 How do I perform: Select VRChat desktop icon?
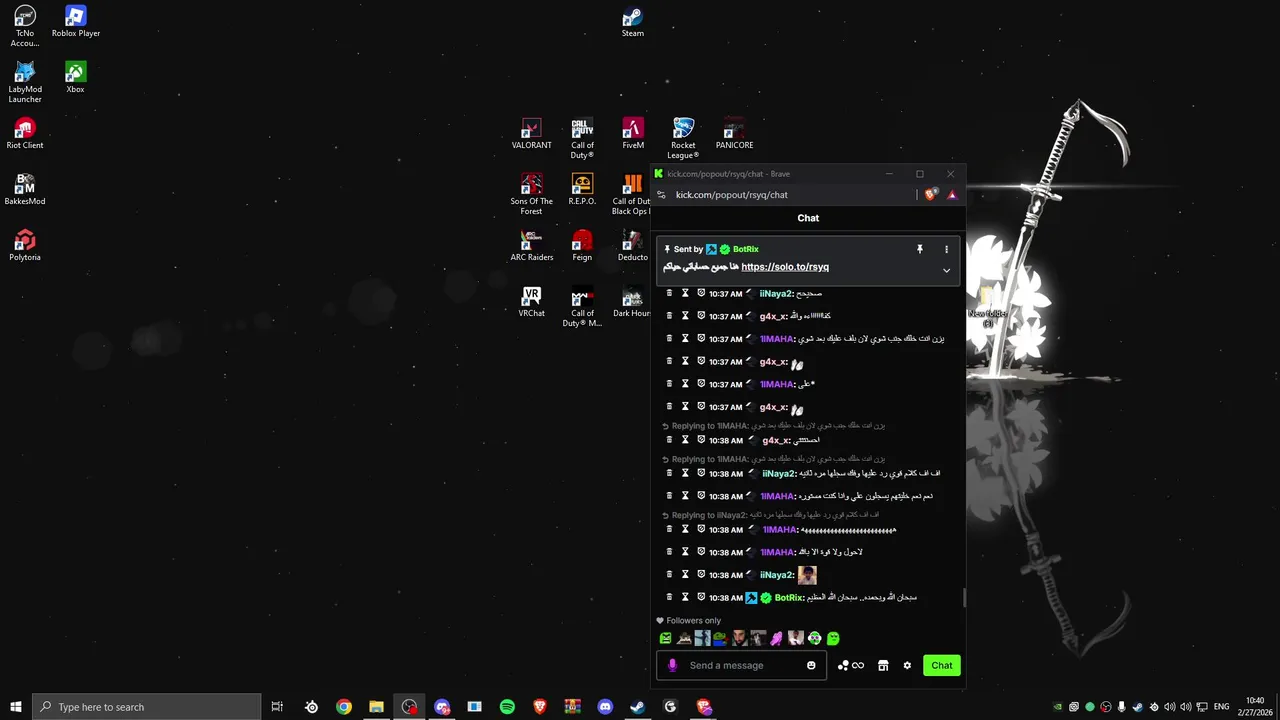[x=531, y=302]
